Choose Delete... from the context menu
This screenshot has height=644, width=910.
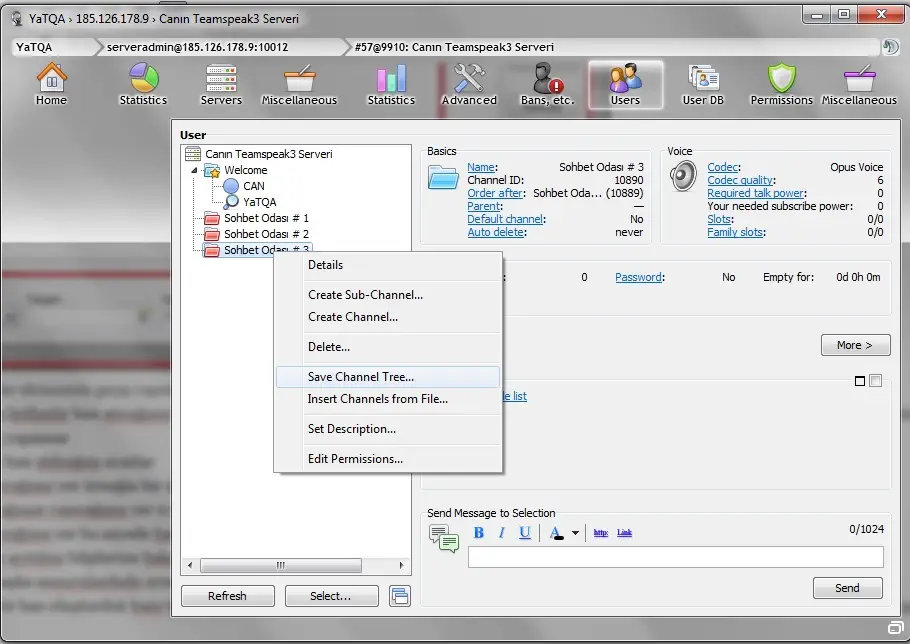(x=388, y=348)
